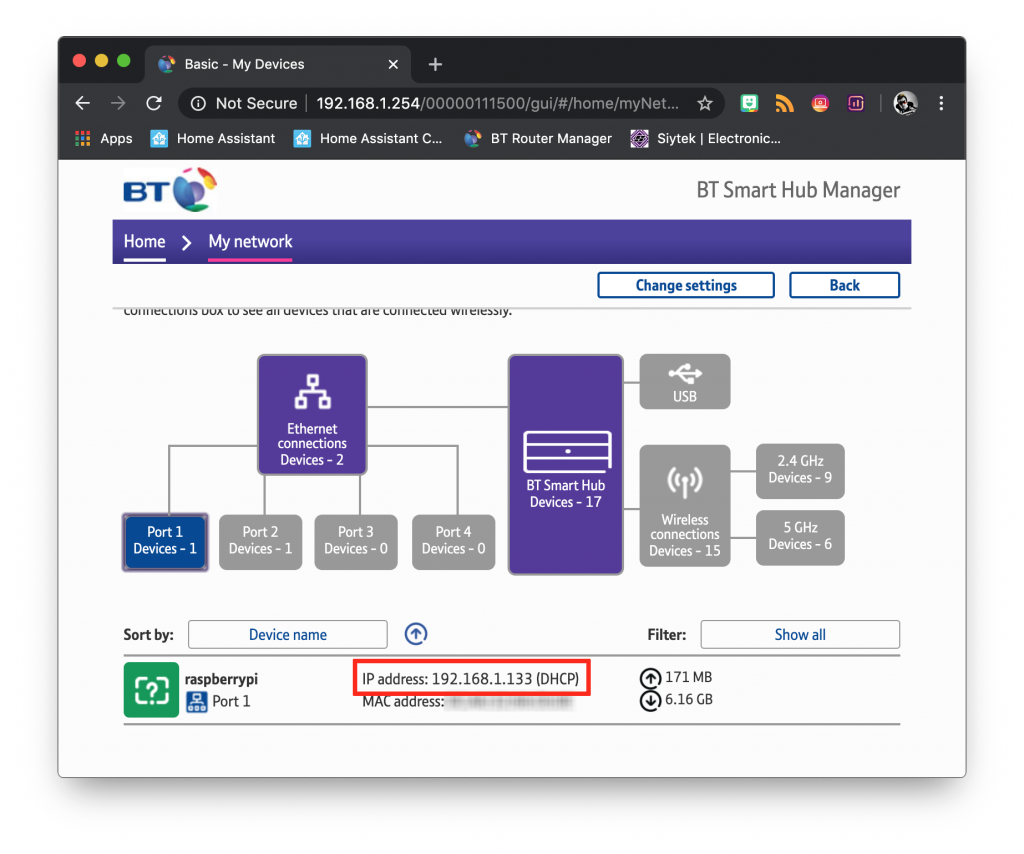Click the BT Smart Hub Manager title

click(x=798, y=190)
